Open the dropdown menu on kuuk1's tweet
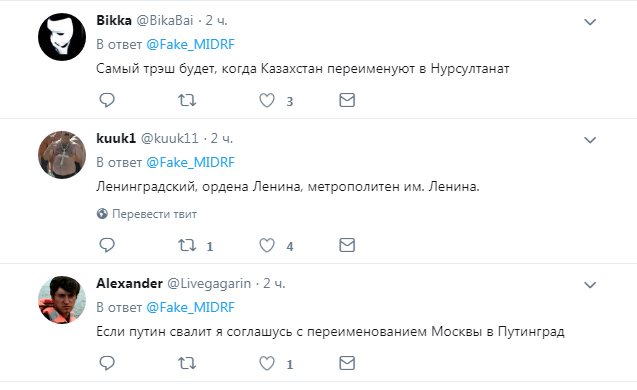The image size is (637, 390). click(590, 140)
